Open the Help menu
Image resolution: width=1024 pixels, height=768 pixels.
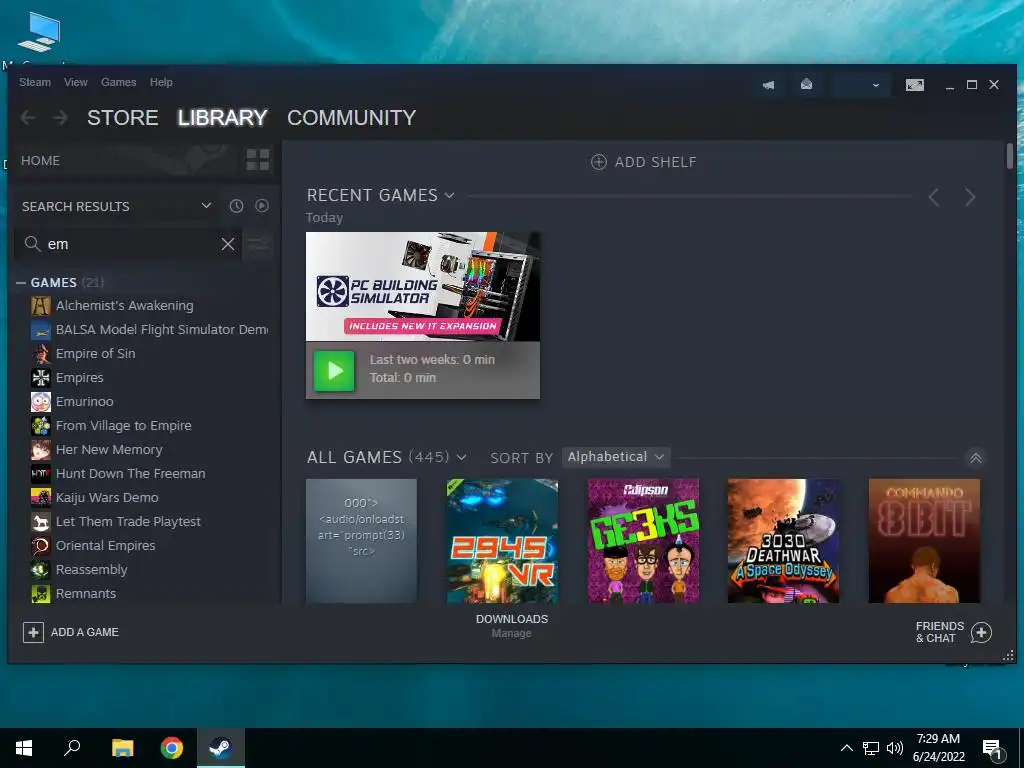(x=161, y=82)
